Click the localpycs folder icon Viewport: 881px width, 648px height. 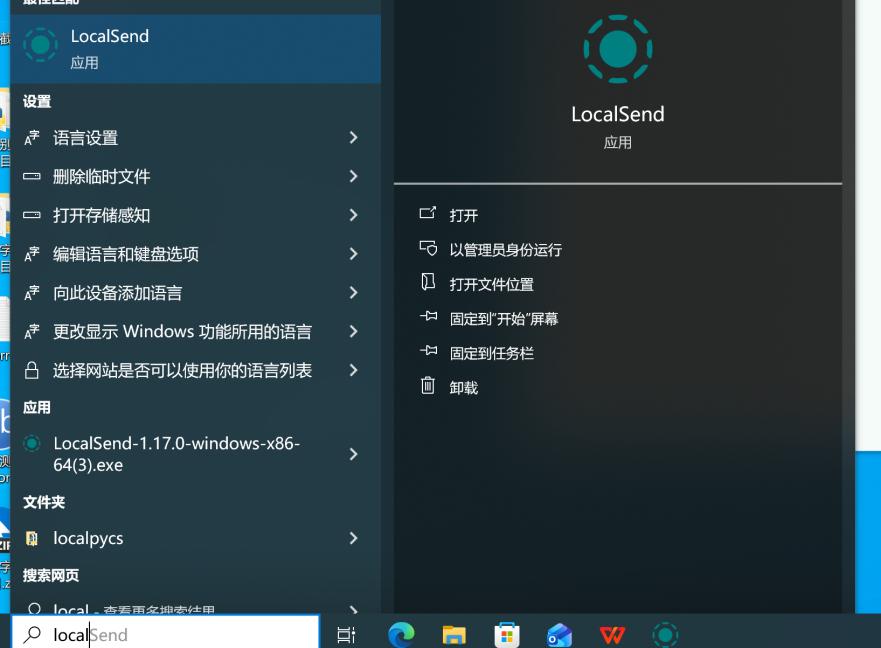coord(32,538)
